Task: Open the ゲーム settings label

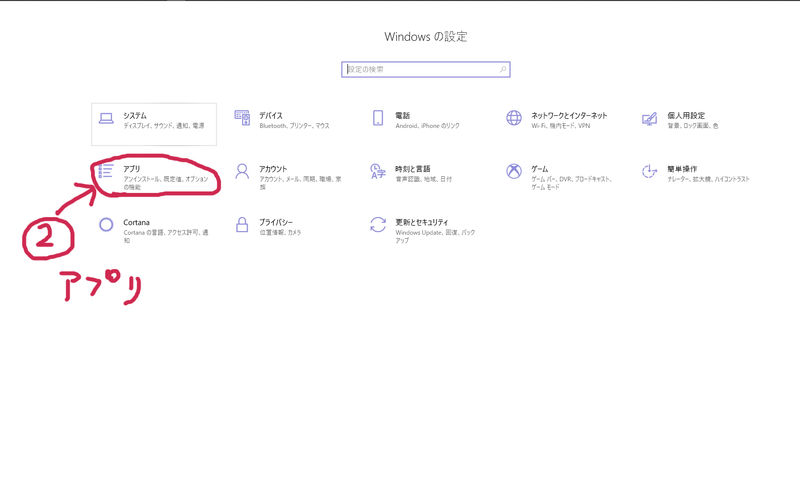Action: tap(540, 169)
